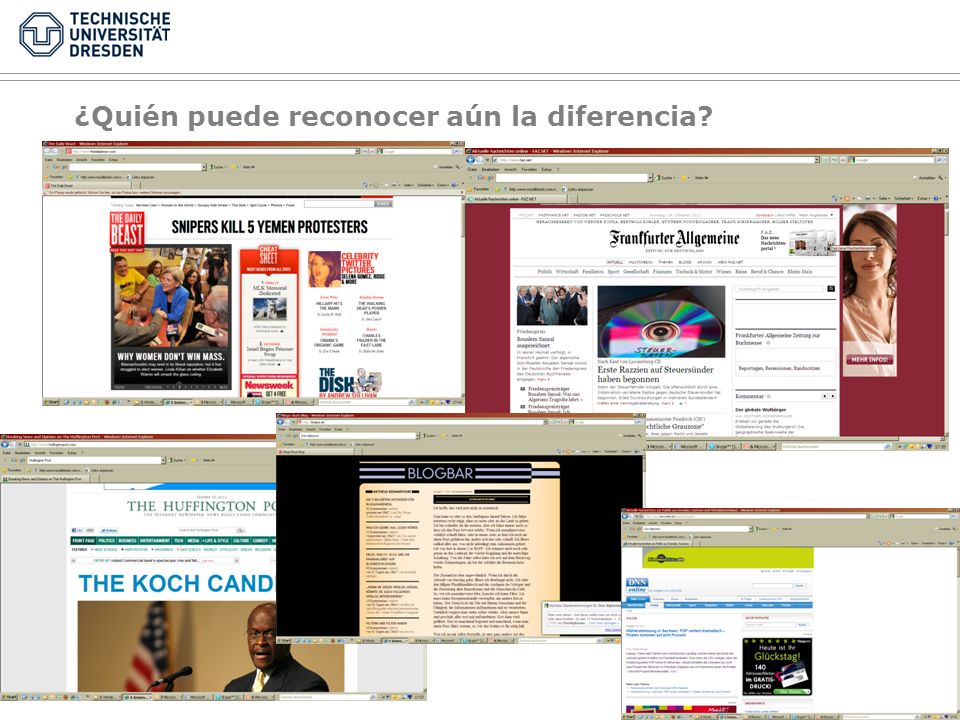Open Datei menu in Daily Beast window
Viewport: 960px width, 720px height.
point(48,160)
